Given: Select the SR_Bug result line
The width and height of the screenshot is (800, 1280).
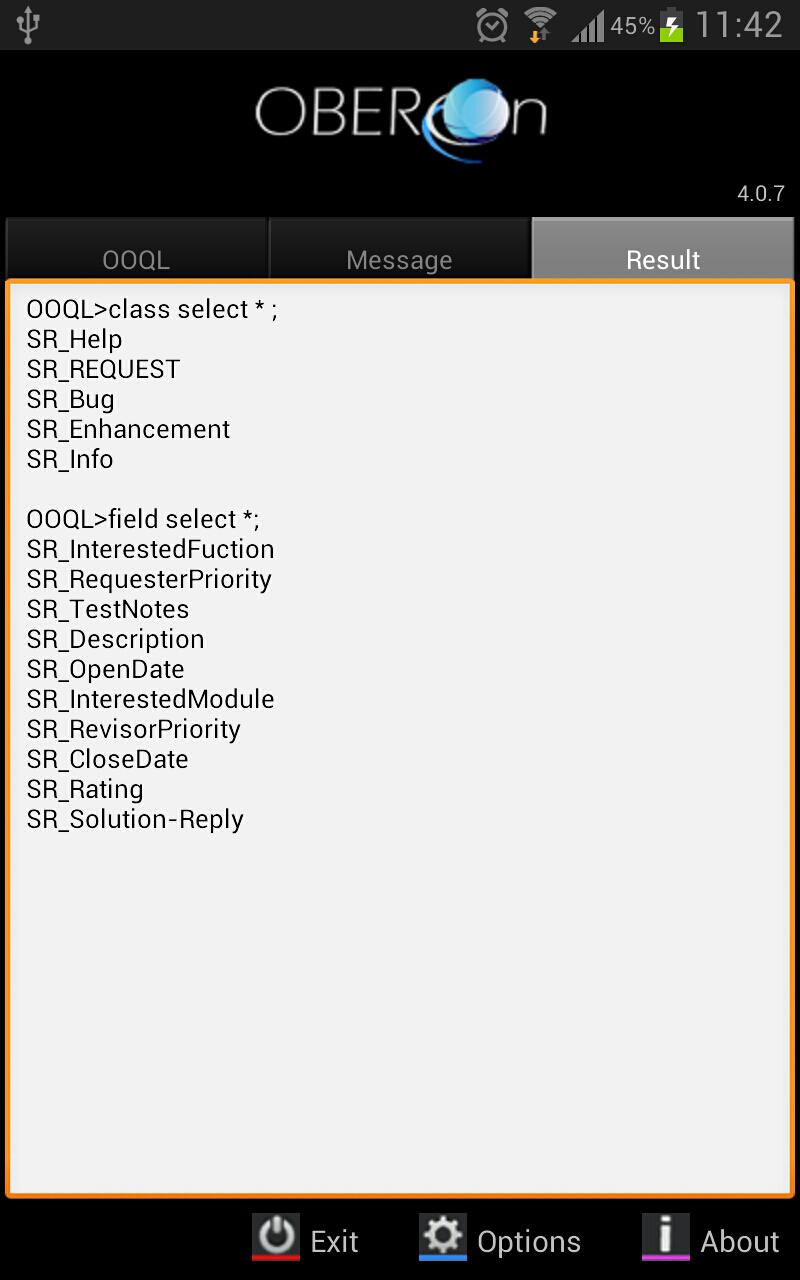Looking at the screenshot, I should [70, 399].
